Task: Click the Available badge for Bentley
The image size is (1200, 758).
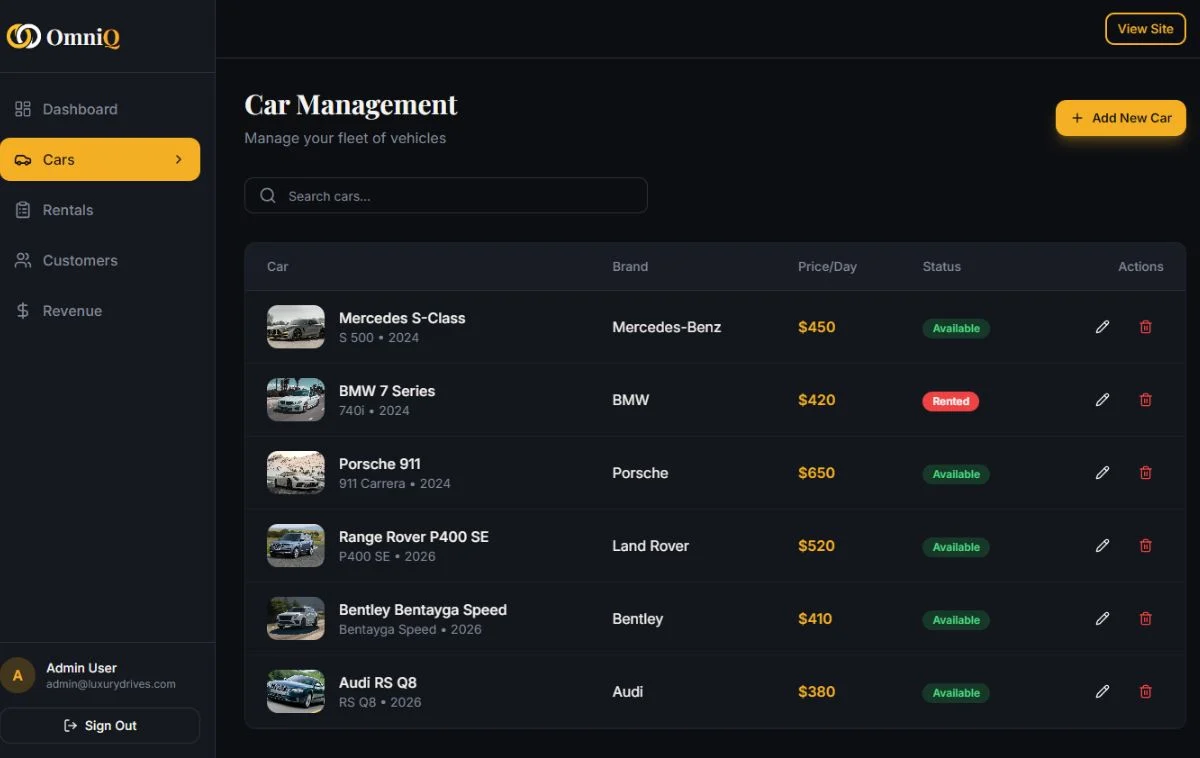Action: (x=956, y=620)
